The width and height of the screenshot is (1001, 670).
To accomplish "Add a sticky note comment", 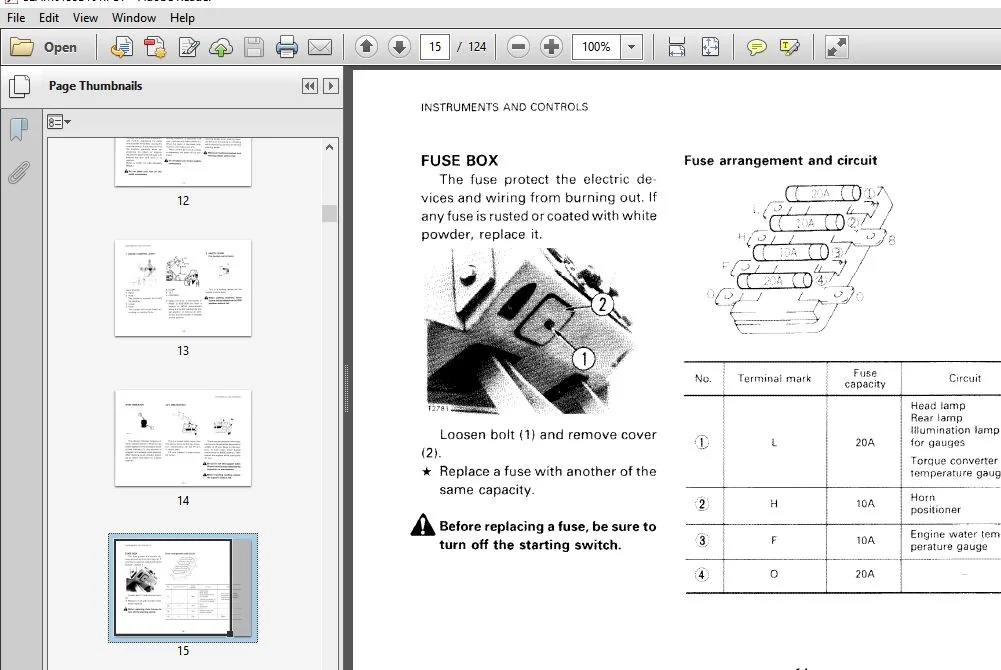I will [x=756, y=47].
